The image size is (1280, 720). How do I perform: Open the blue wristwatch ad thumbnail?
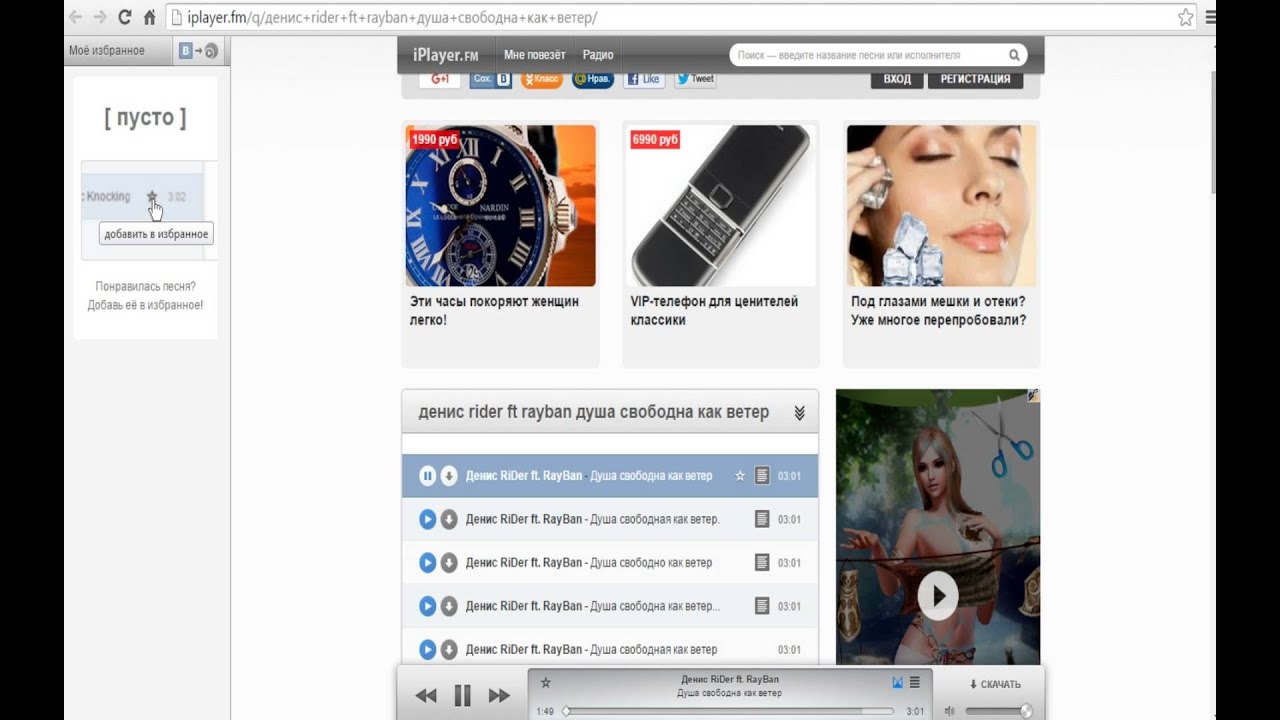(500, 206)
